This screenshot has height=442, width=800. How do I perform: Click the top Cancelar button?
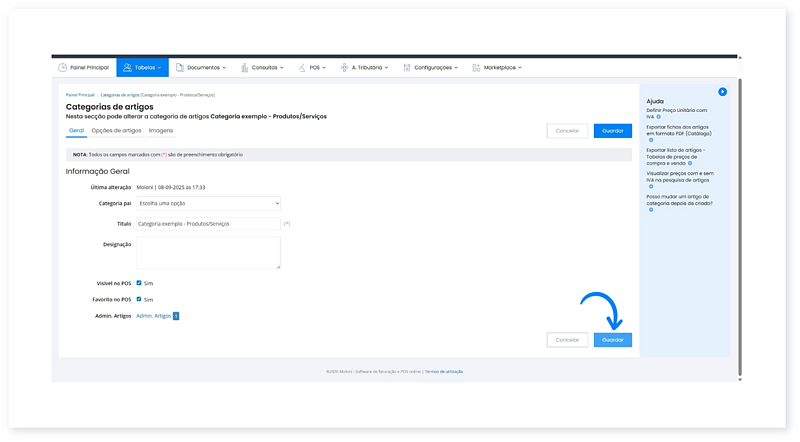(x=567, y=131)
